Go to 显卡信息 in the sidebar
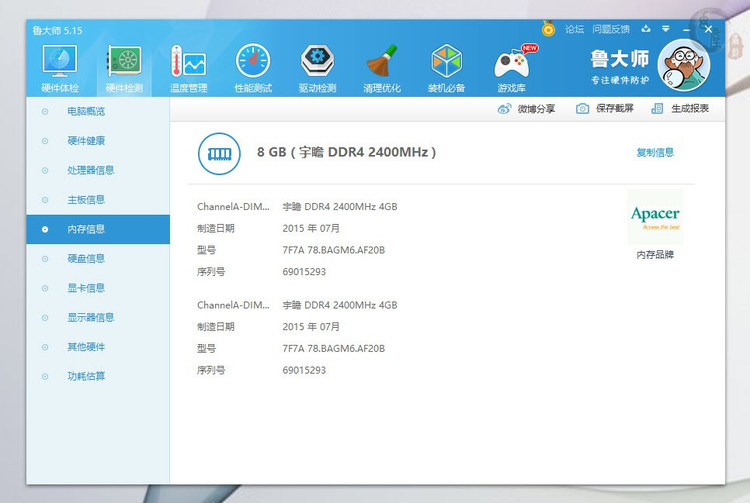This screenshot has width=750, height=503. 86,288
